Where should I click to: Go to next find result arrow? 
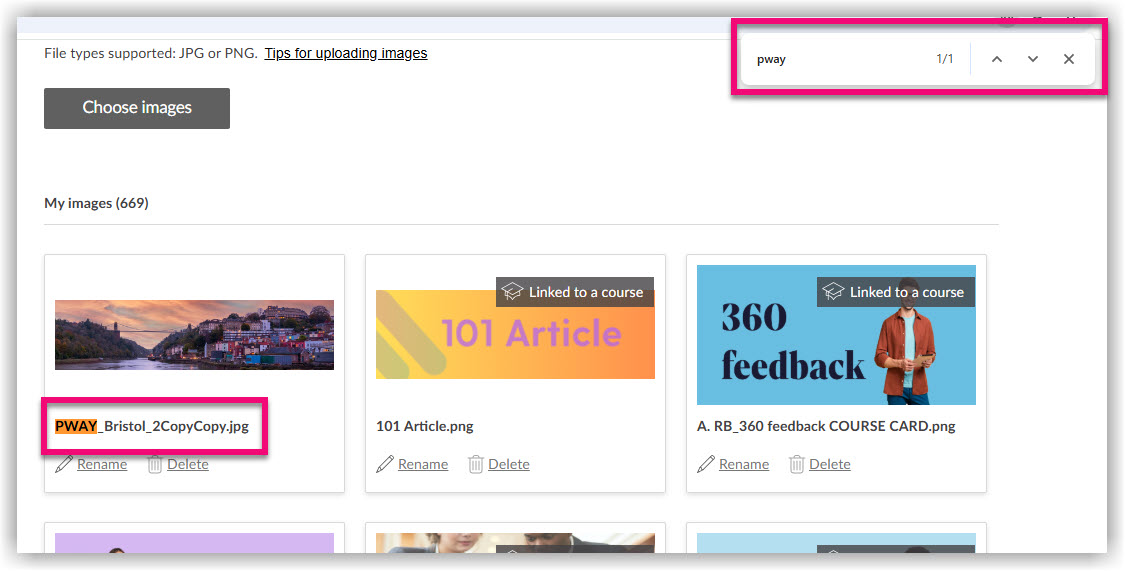click(x=1032, y=60)
